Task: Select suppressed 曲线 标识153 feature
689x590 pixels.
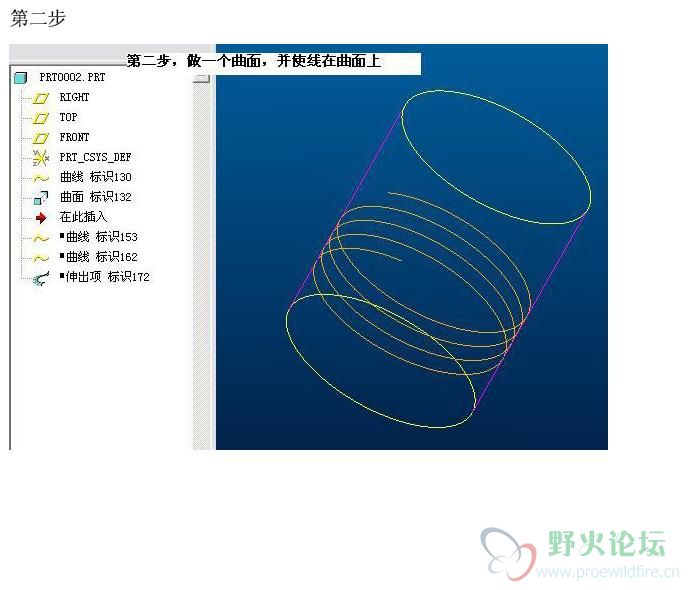Action: pyautogui.click(x=99, y=237)
